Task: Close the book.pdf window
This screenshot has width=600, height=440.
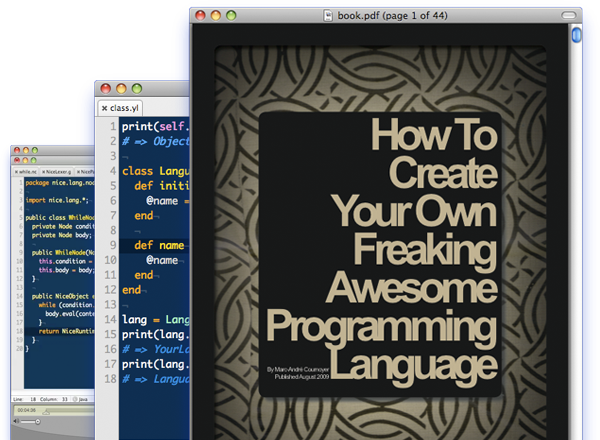Action: point(199,15)
